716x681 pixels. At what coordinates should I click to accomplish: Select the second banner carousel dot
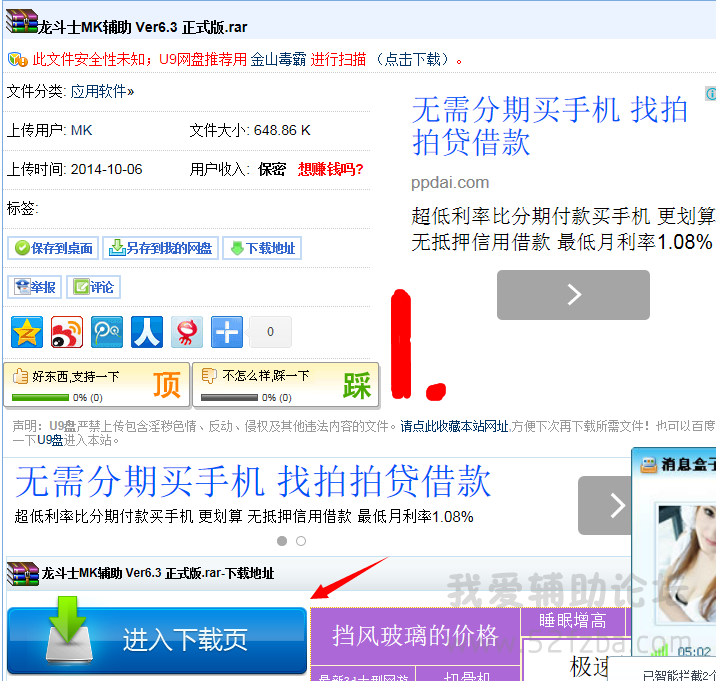coord(301,541)
